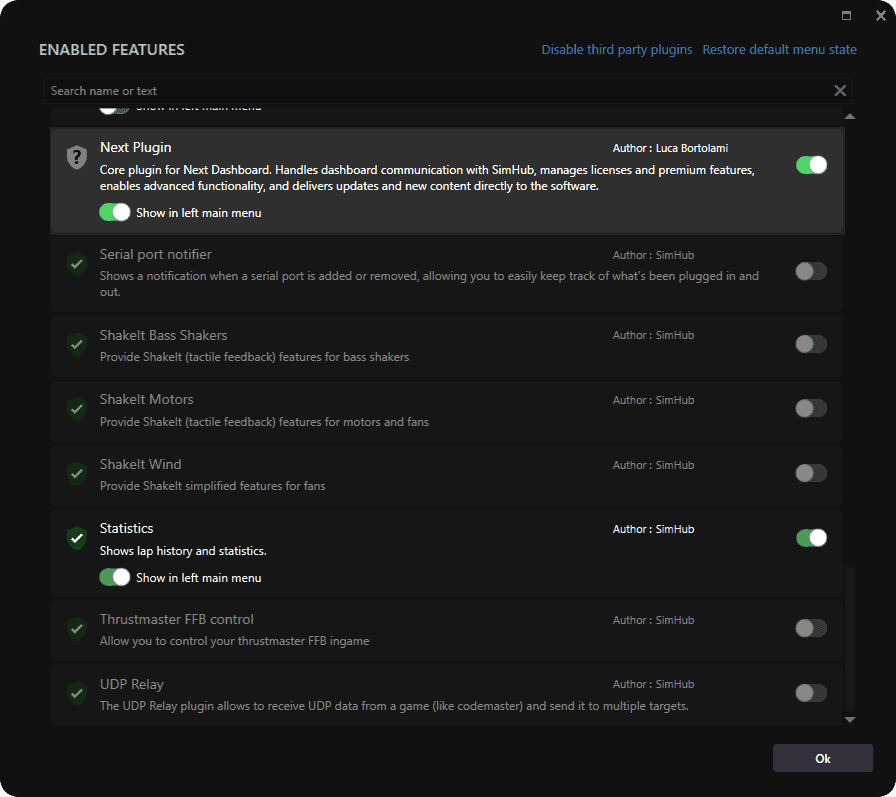Click the vertical scrollbar thumb
The image size is (896, 797).
pyautogui.click(x=850, y=637)
